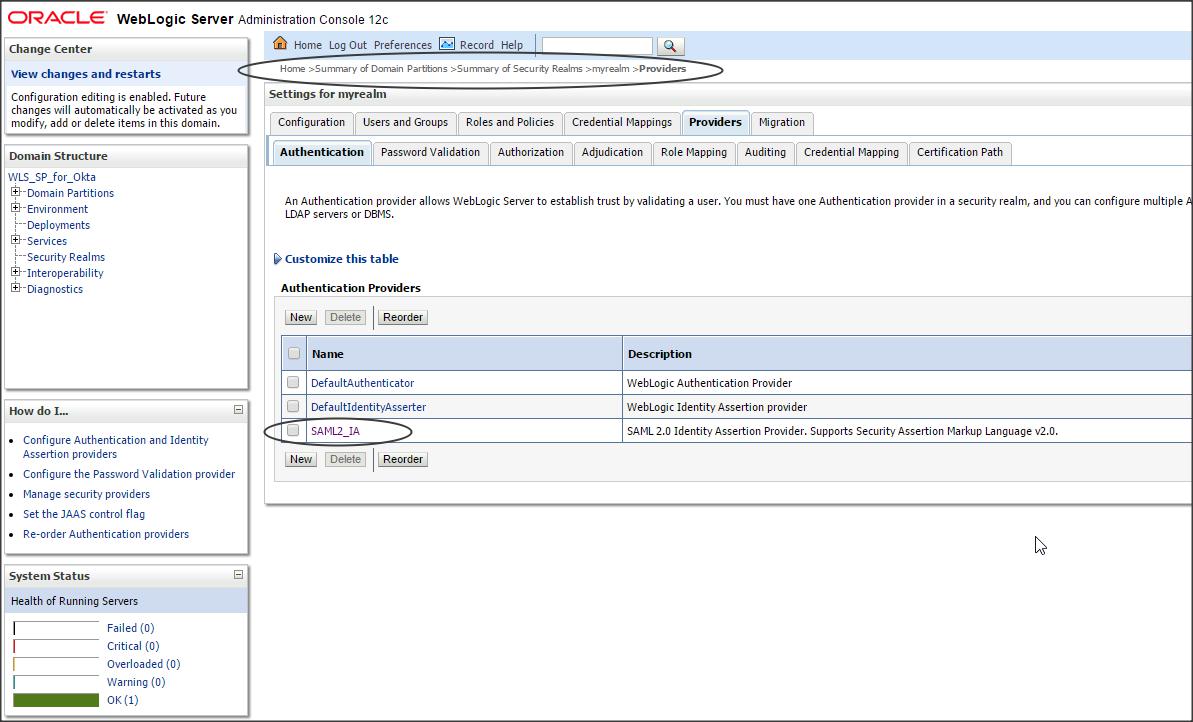
Task: Toggle the select-all checkbox in Name header
Action: pos(294,353)
